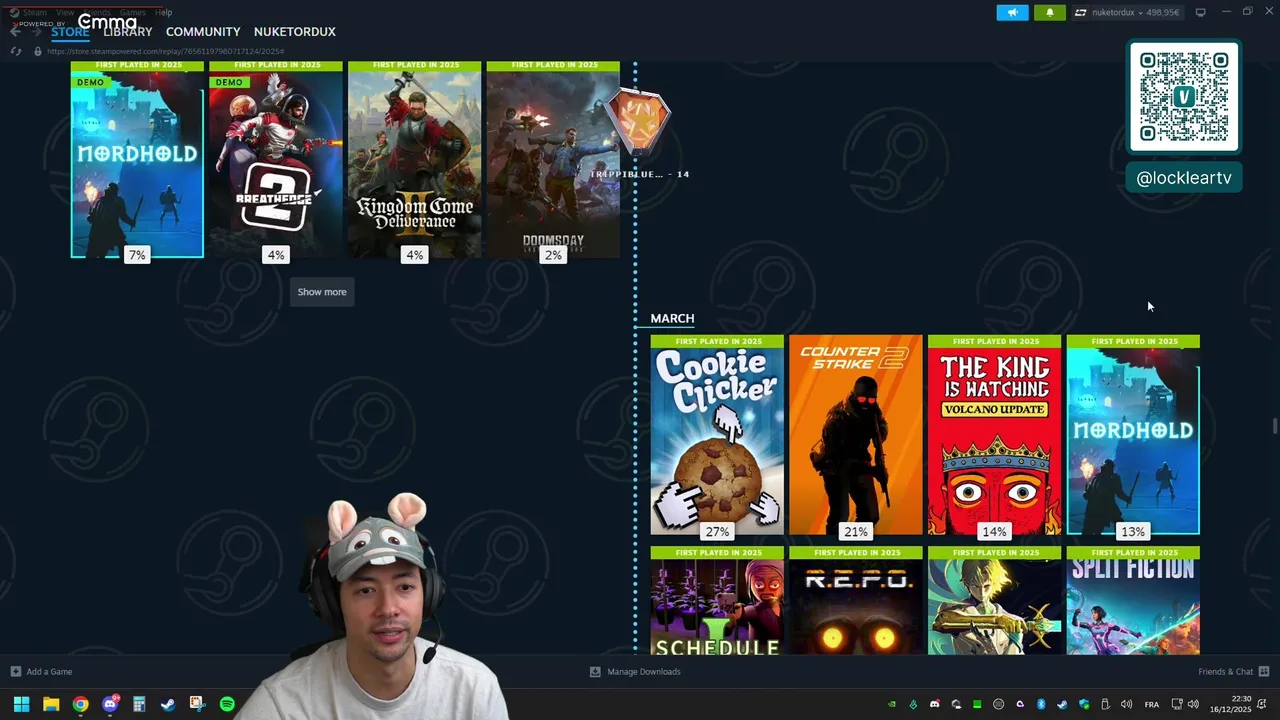Open the Windows Start menu

pyautogui.click(x=21, y=704)
